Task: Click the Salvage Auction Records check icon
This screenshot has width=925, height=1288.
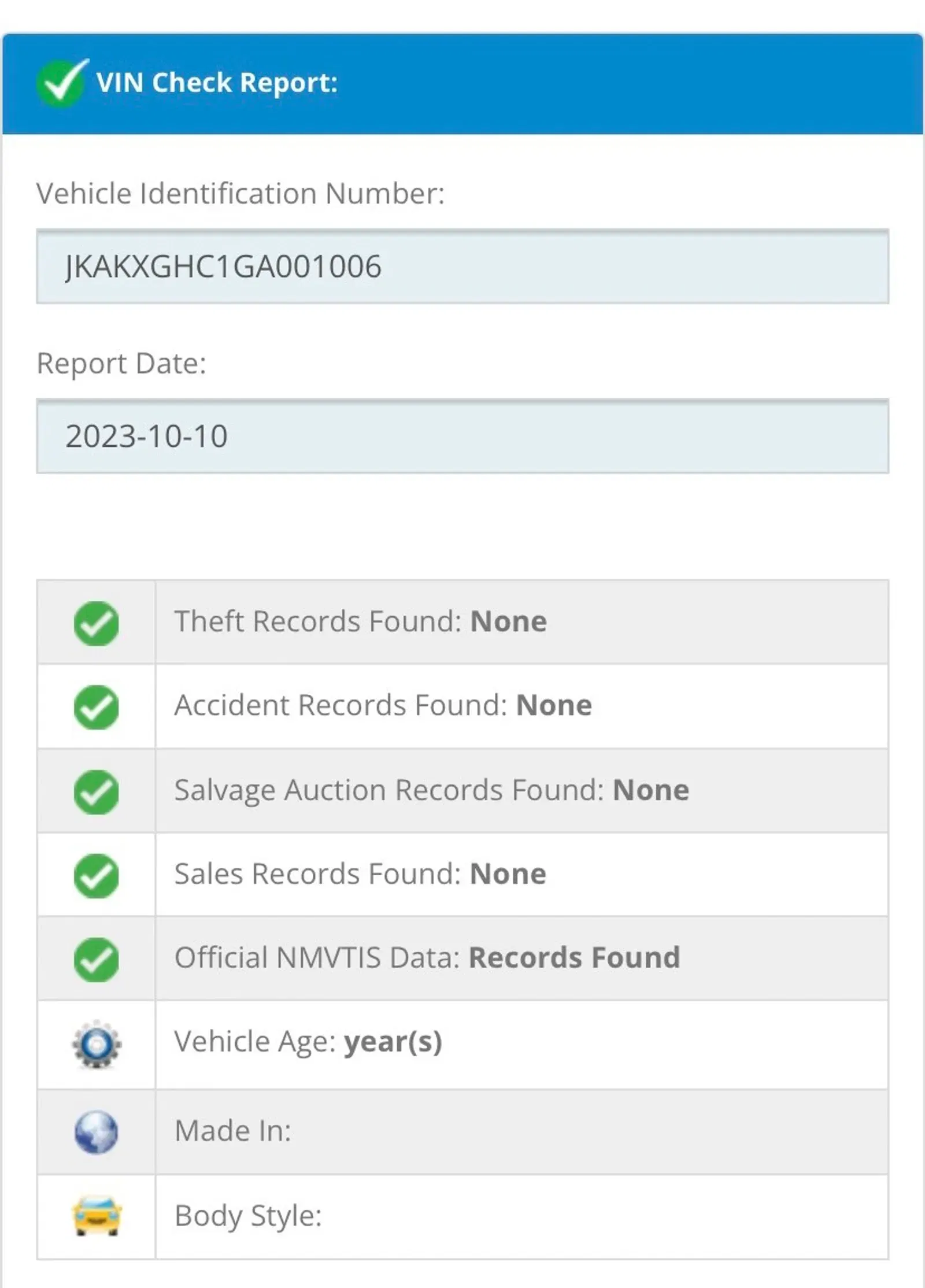Action: (x=96, y=791)
